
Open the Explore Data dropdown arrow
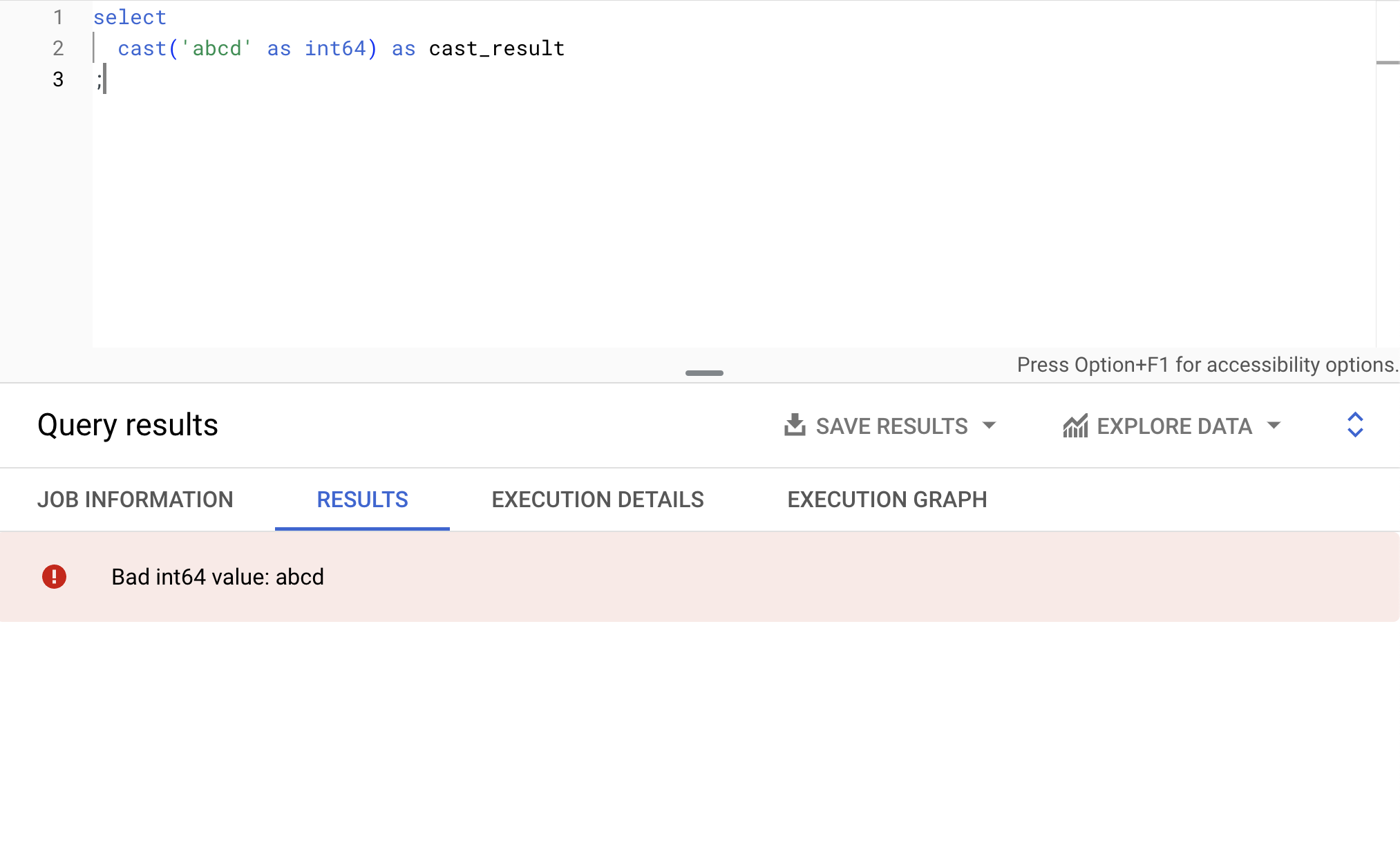(x=1274, y=426)
